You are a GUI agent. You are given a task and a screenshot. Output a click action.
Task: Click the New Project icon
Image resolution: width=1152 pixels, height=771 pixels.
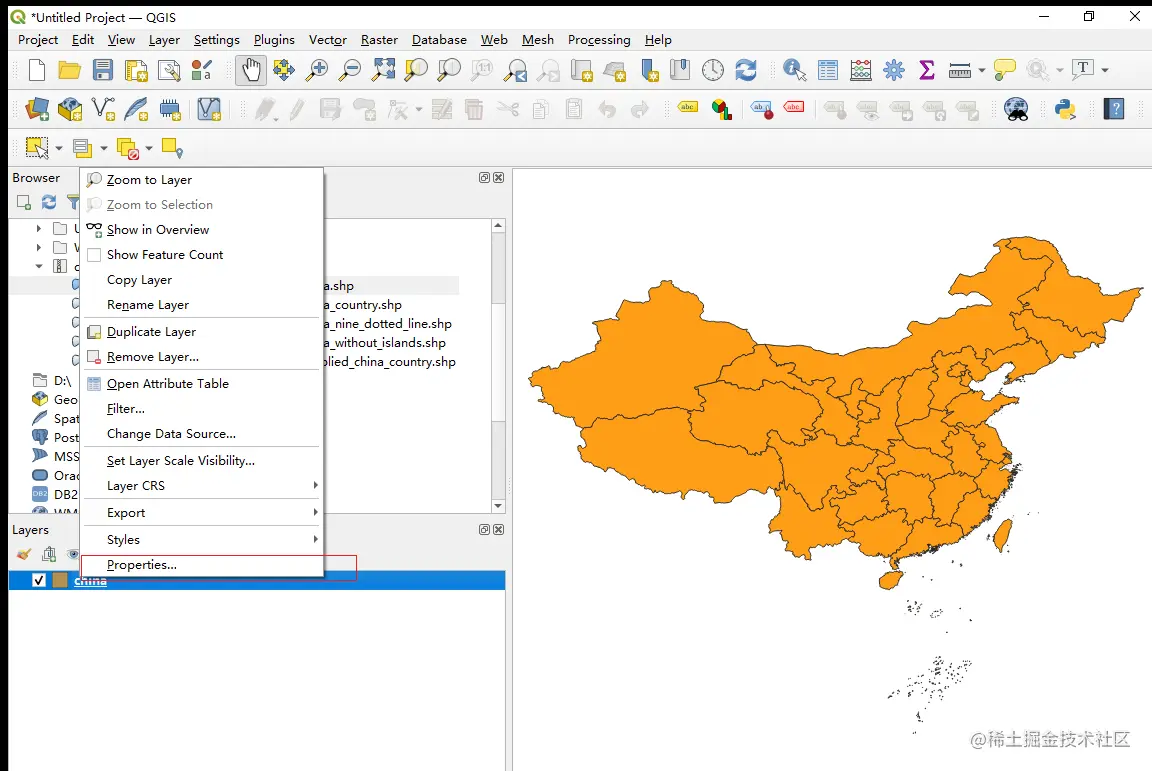pos(37,71)
